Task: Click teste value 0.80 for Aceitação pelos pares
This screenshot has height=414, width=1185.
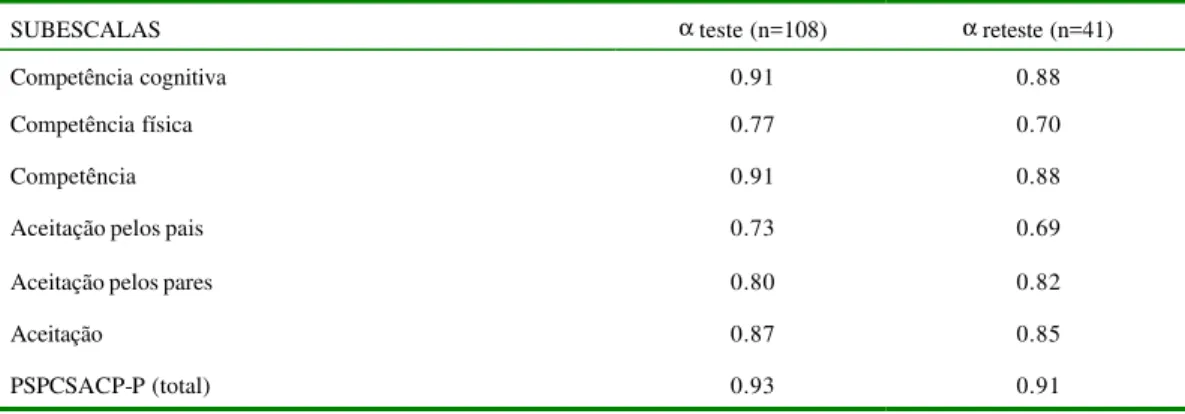Action: [752, 283]
